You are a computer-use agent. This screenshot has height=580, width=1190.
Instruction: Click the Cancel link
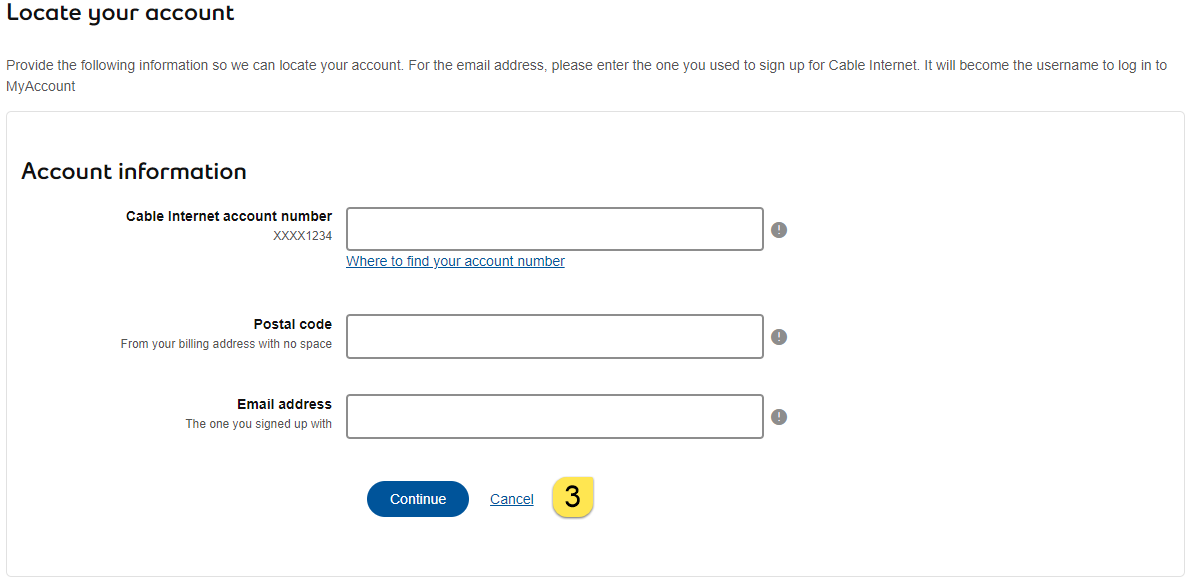[x=511, y=498]
